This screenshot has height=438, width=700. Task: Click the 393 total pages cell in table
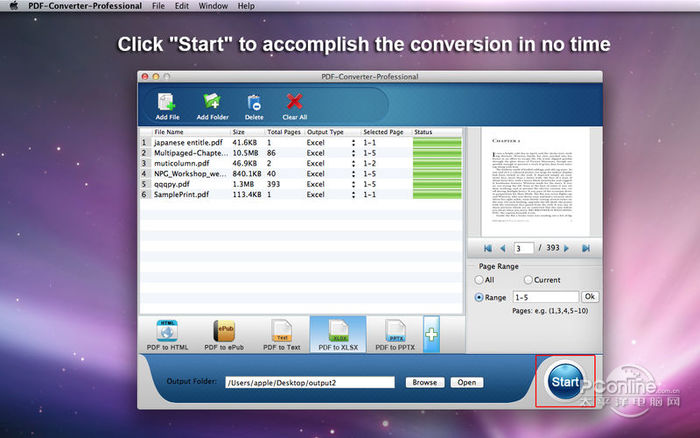click(273, 184)
